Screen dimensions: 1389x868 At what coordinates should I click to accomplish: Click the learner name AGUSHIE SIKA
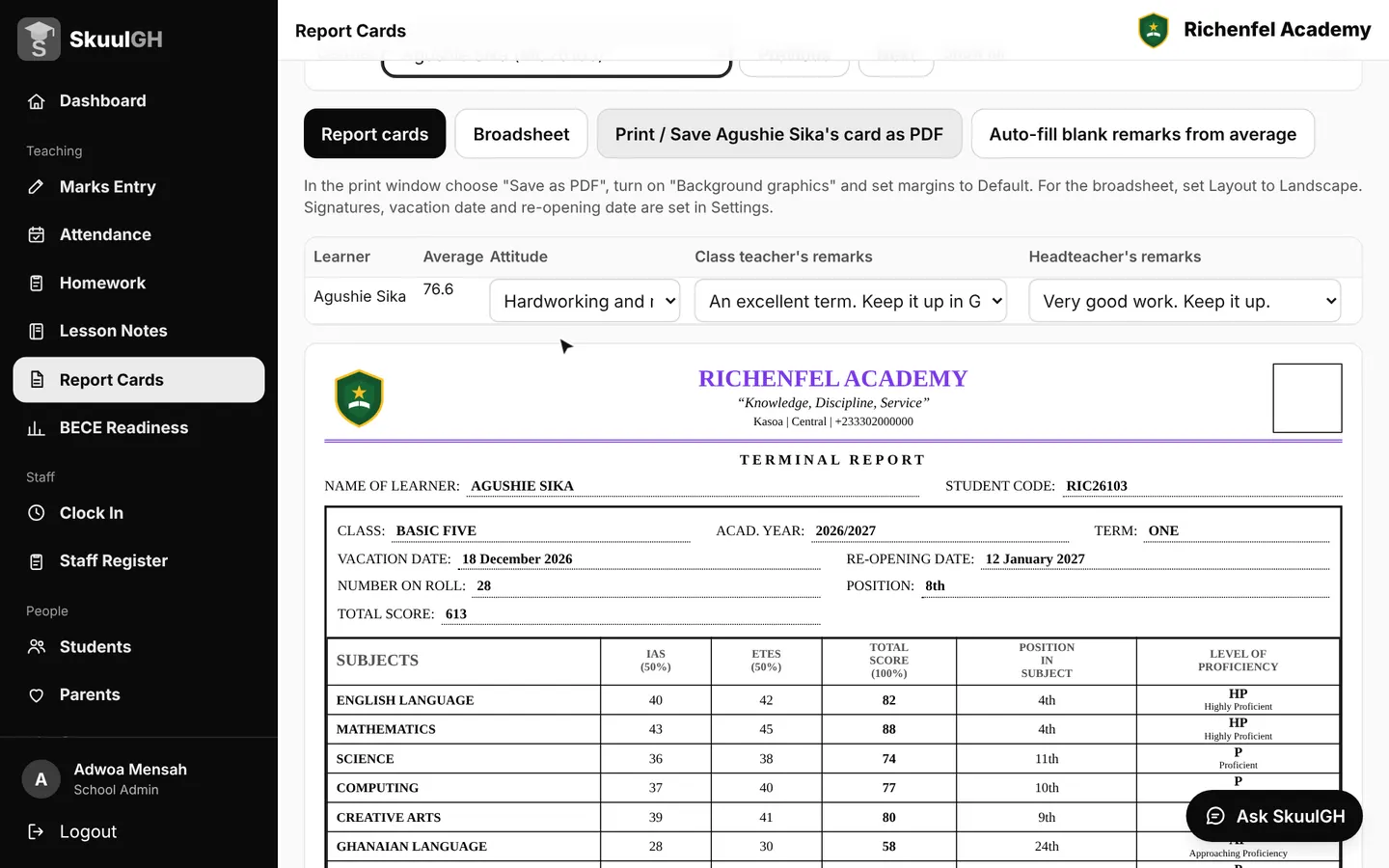point(522,486)
